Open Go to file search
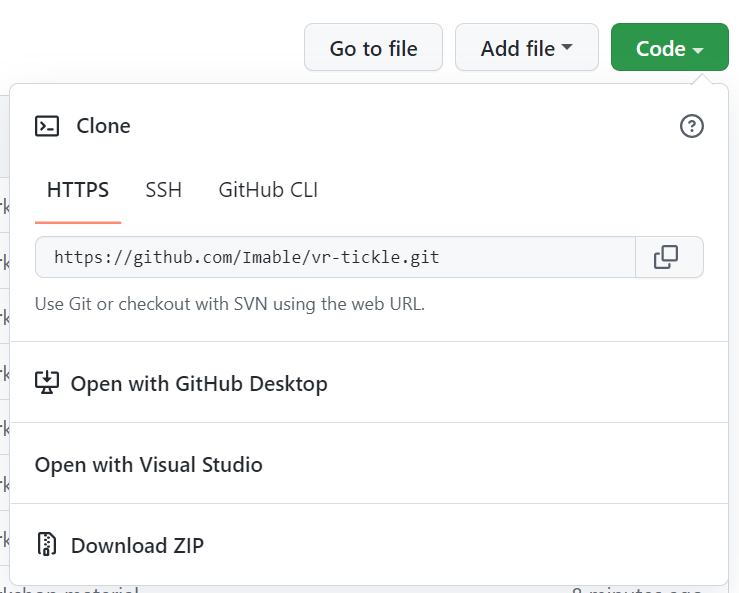 tap(373, 48)
